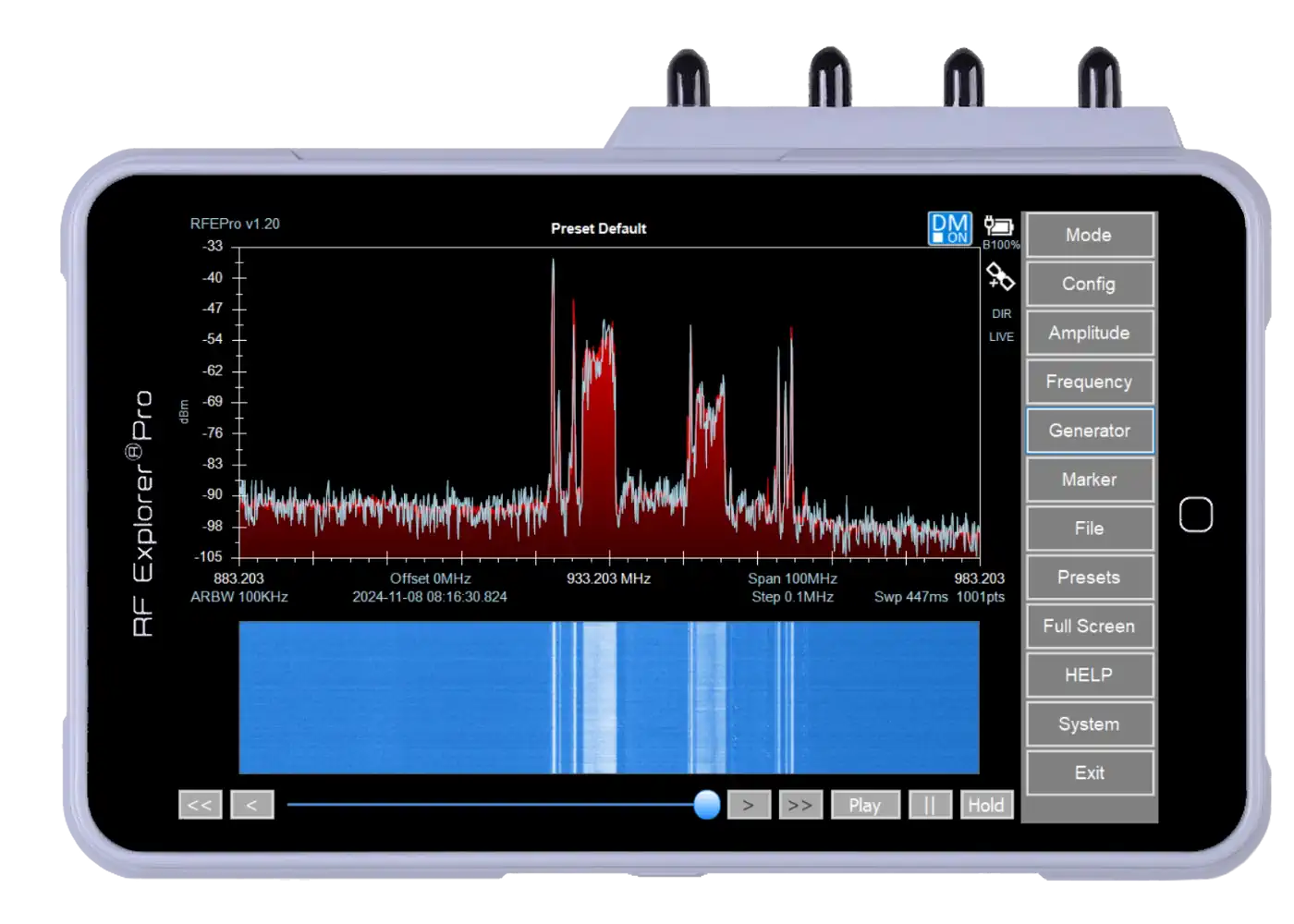Skip back with the << button
Image resolution: width=1294 pixels, height=924 pixels.
tap(200, 805)
